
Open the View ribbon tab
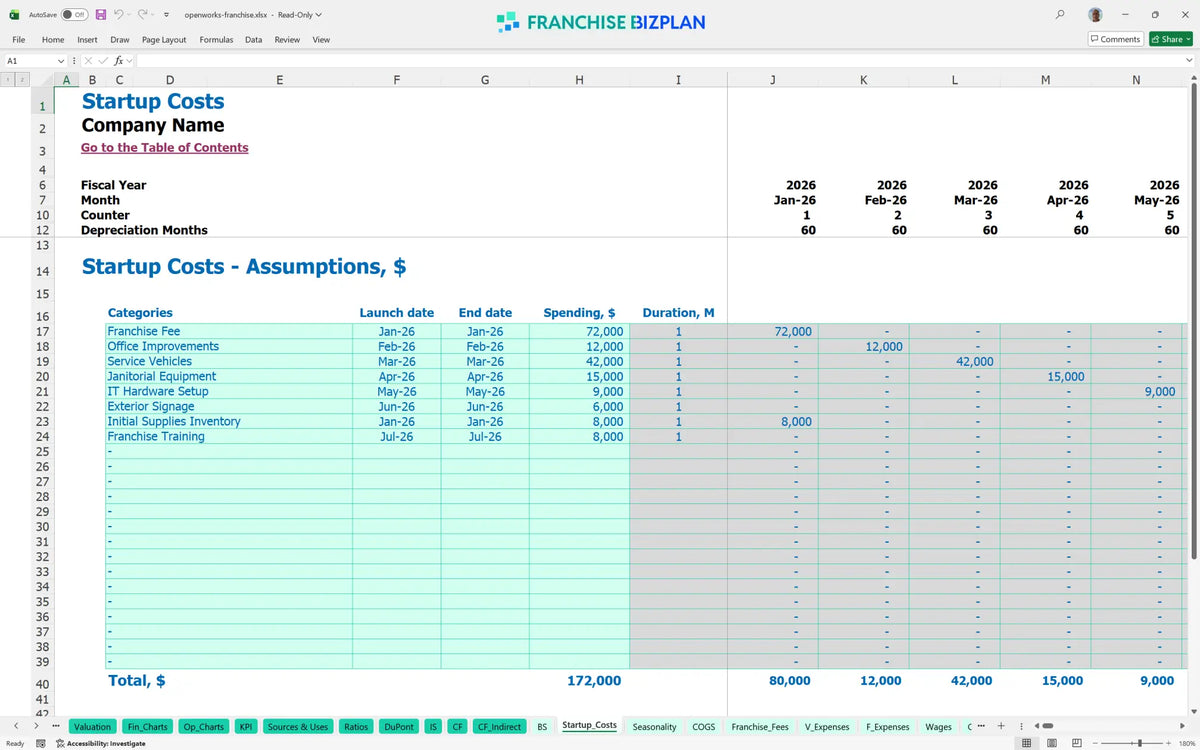[x=321, y=40]
